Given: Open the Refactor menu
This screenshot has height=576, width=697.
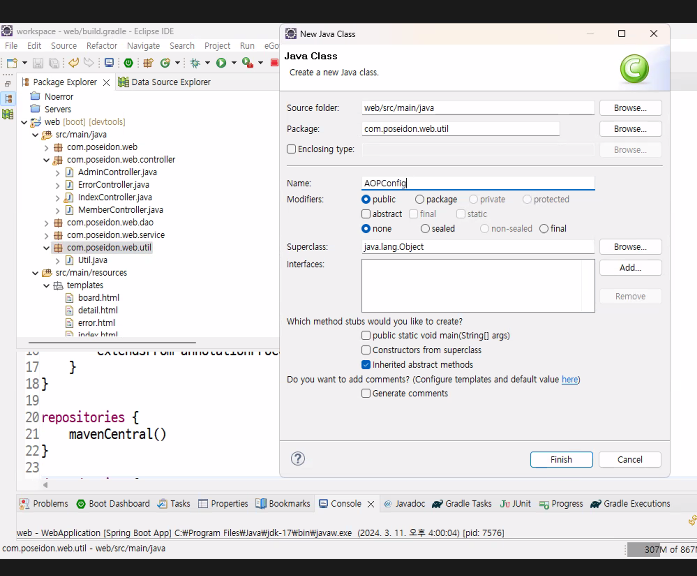Looking at the screenshot, I should (x=101, y=46).
